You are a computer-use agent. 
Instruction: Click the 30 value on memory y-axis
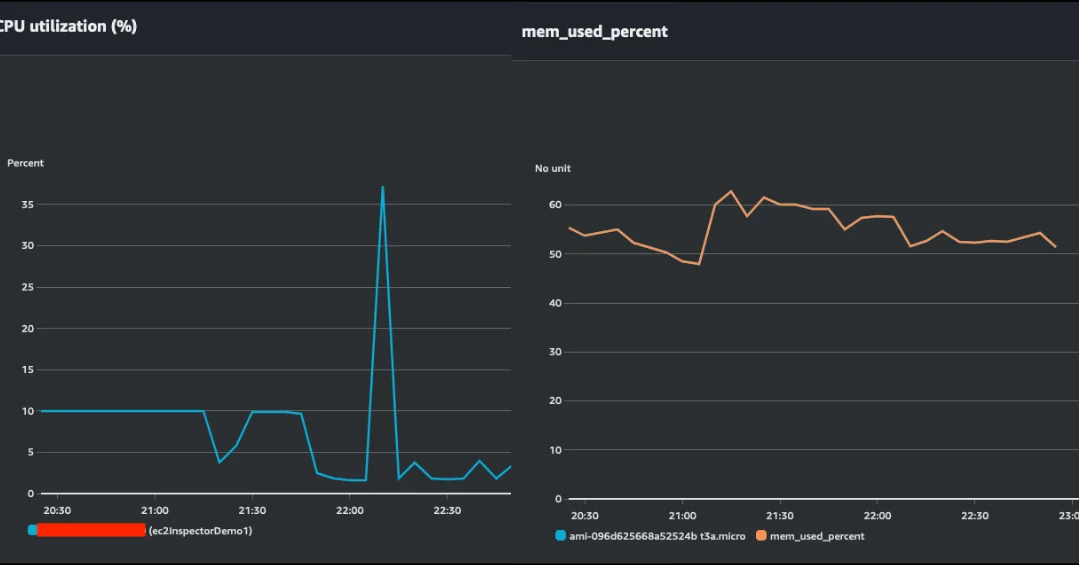555,352
